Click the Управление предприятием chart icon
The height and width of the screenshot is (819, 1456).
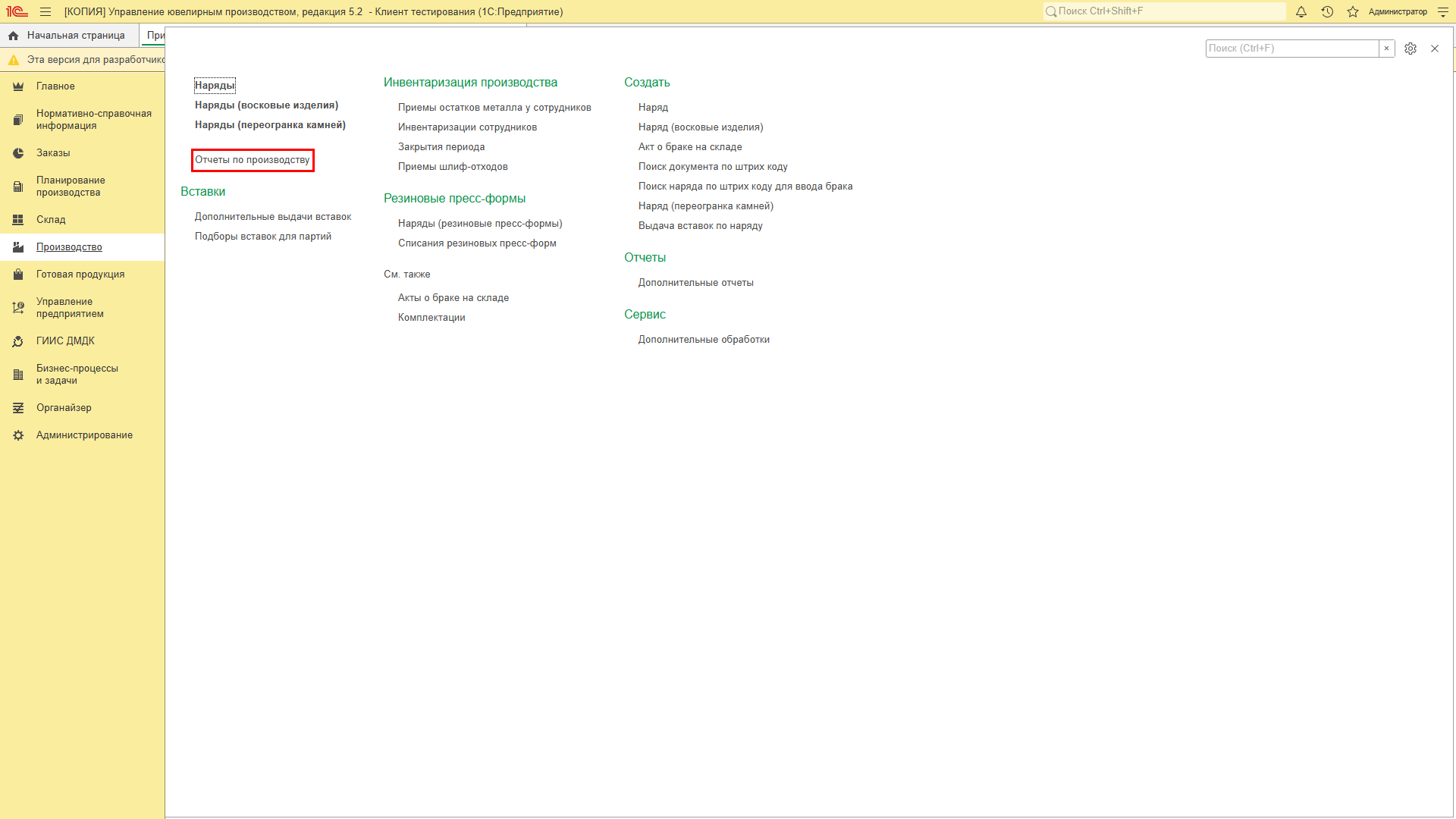pyautogui.click(x=18, y=308)
